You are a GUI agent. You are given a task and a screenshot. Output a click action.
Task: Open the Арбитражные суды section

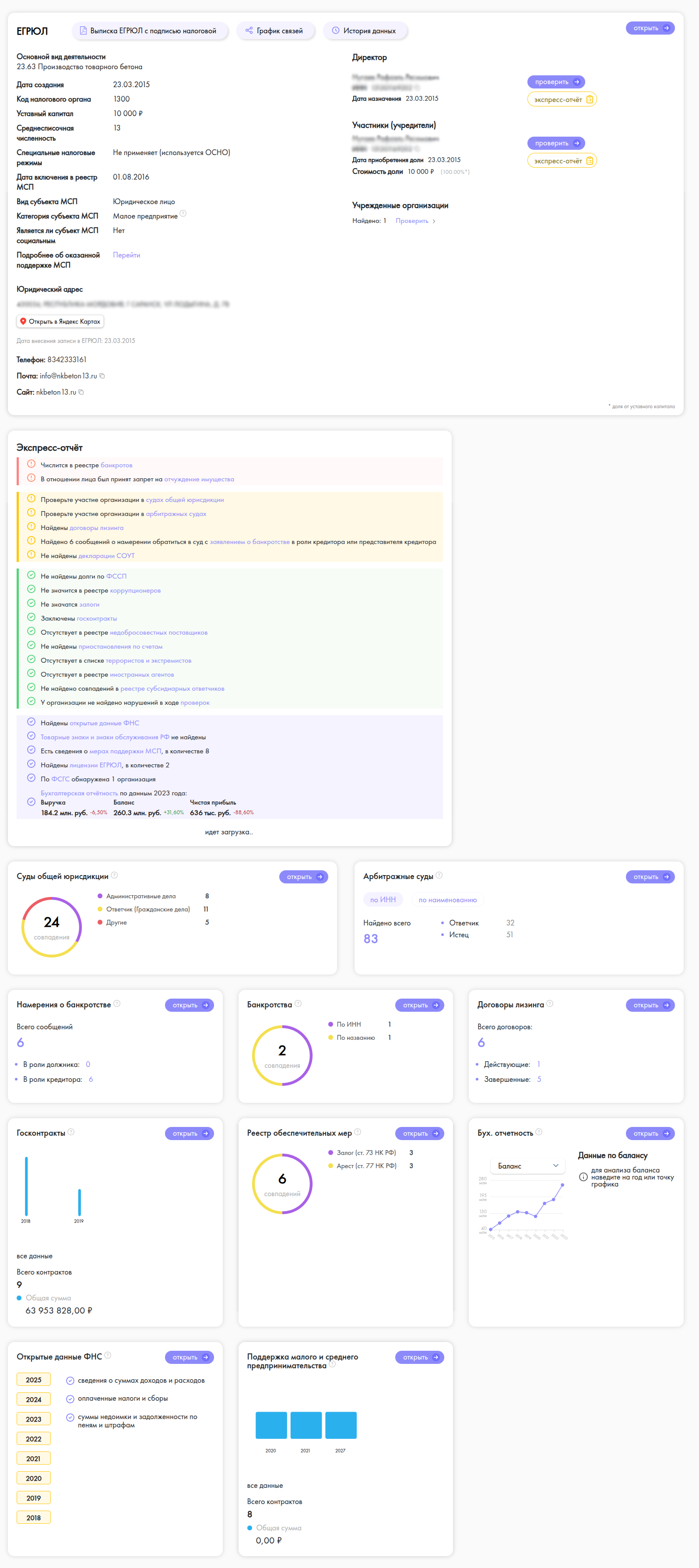[x=650, y=877]
